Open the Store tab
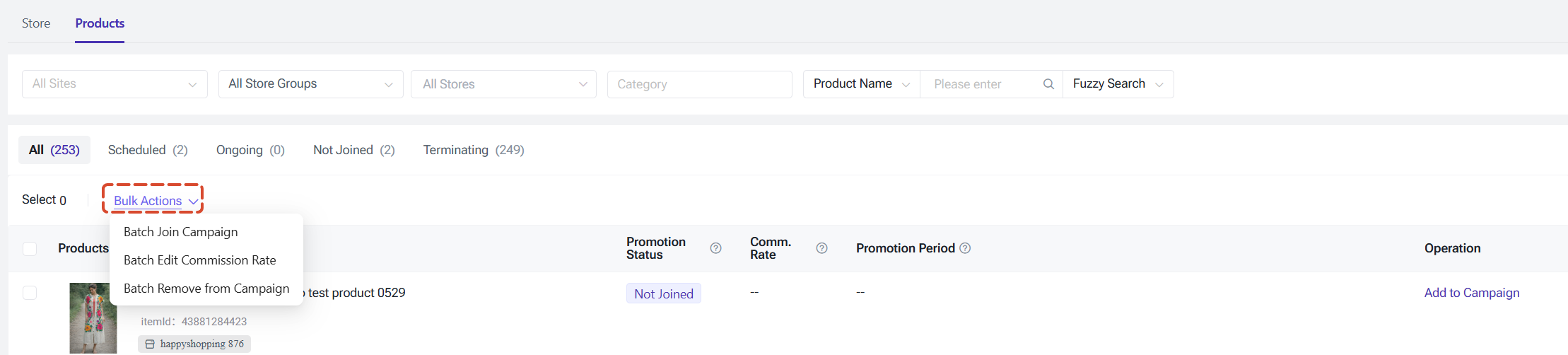The image size is (1568, 355). coord(36,23)
